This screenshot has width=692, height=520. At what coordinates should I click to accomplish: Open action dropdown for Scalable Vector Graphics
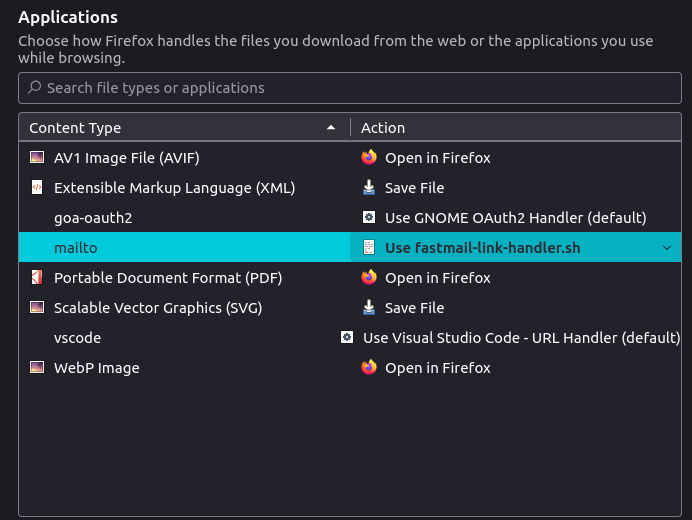pyautogui.click(x=515, y=308)
